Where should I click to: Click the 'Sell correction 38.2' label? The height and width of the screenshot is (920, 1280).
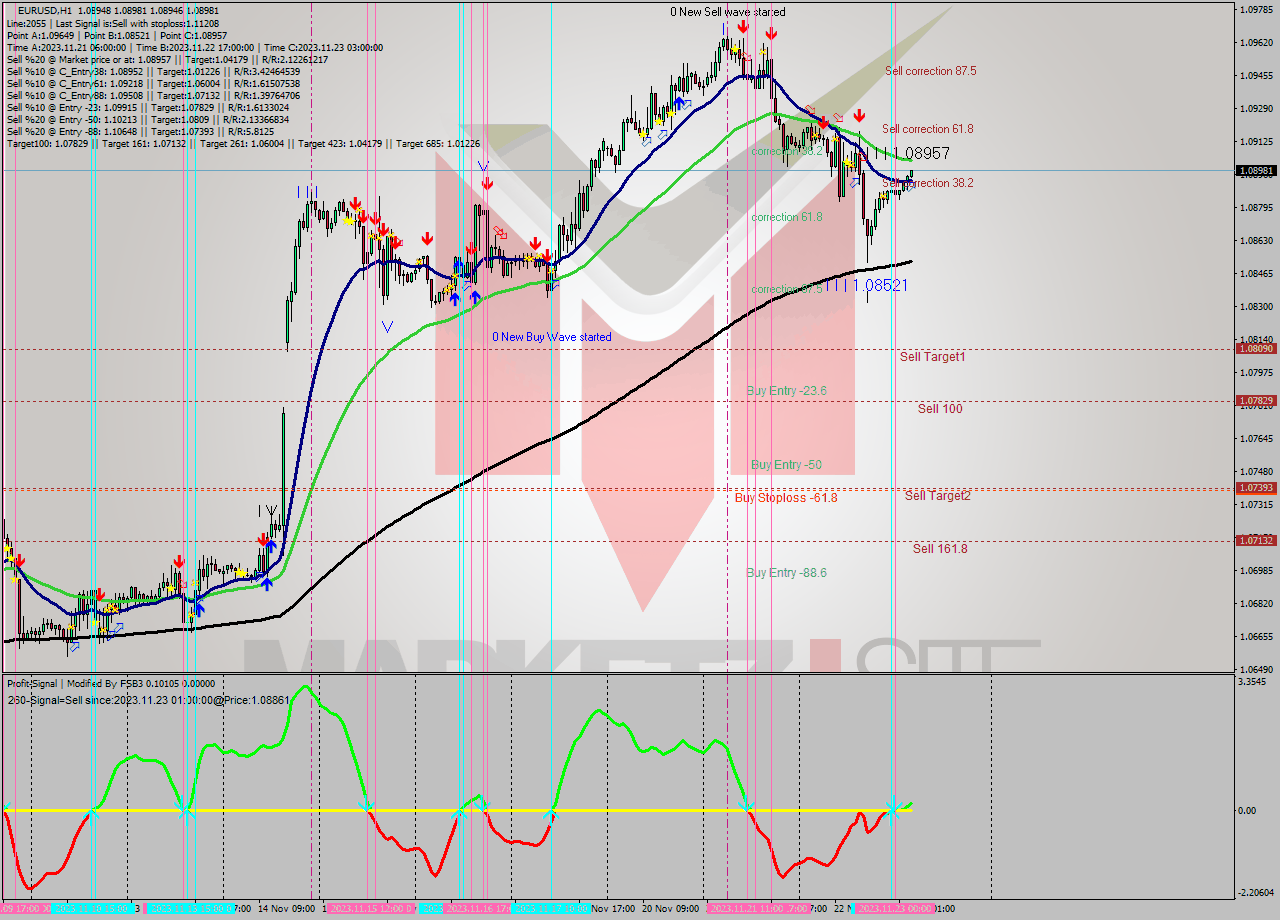927,183
